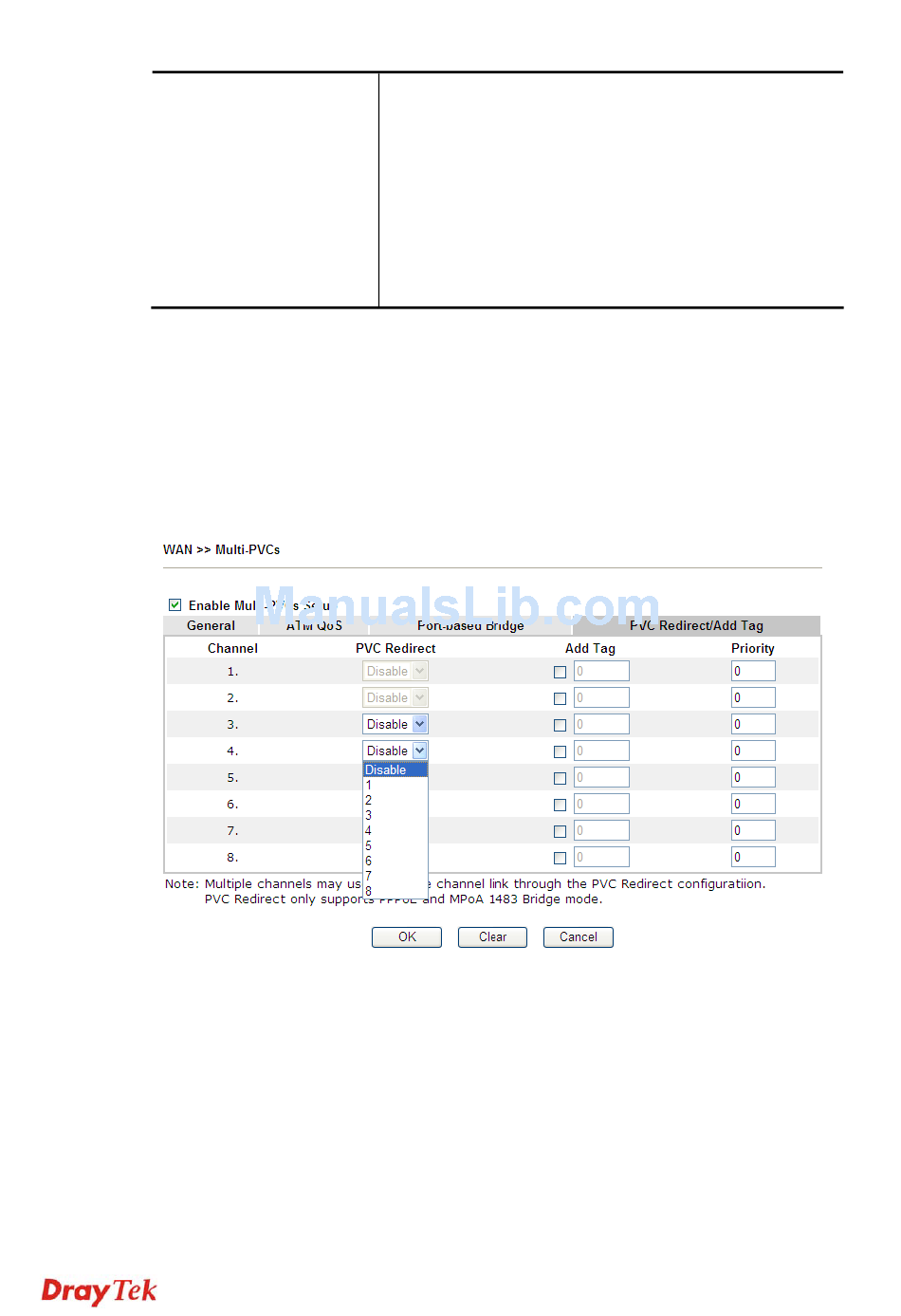Click Priority field for channel 7
The image size is (901, 1316).
pos(753,830)
